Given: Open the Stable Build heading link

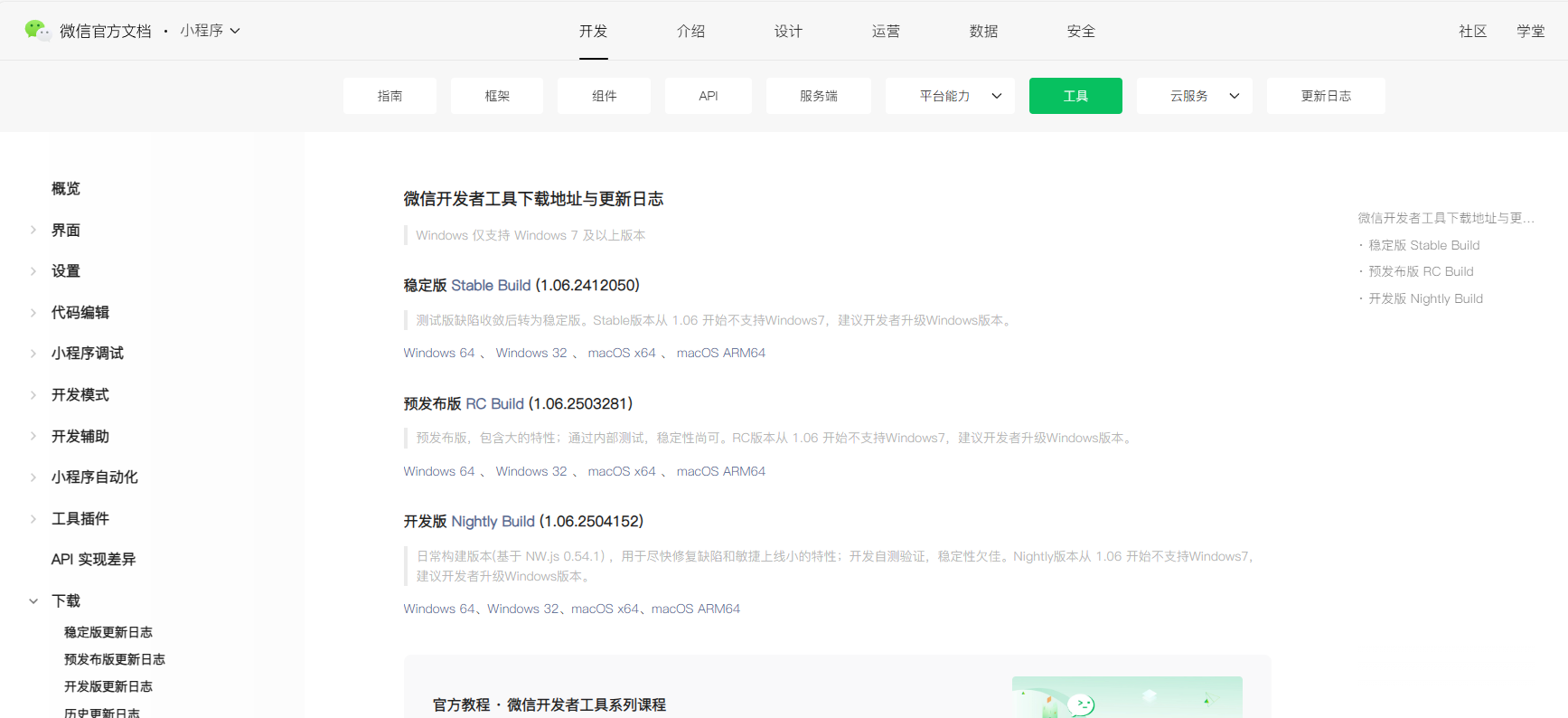Looking at the screenshot, I should pyautogui.click(x=491, y=285).
